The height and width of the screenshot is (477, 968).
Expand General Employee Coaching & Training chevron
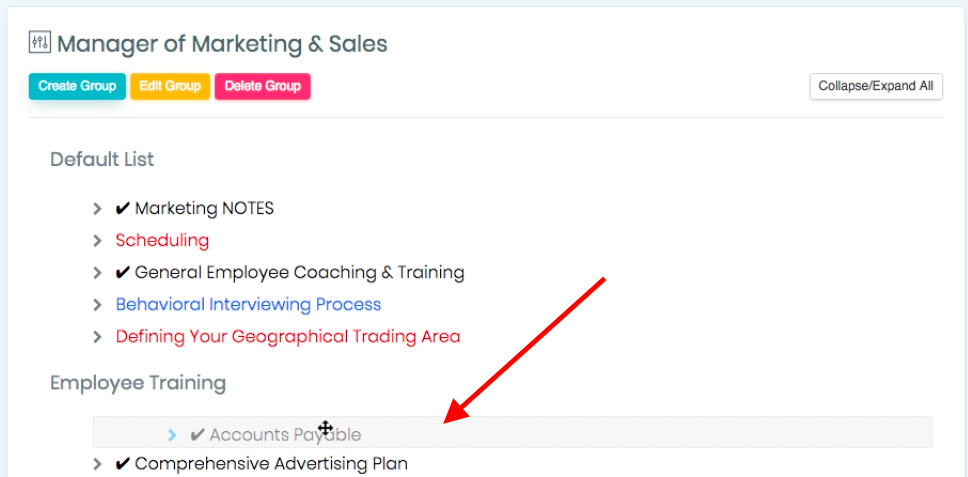point(97,272)
